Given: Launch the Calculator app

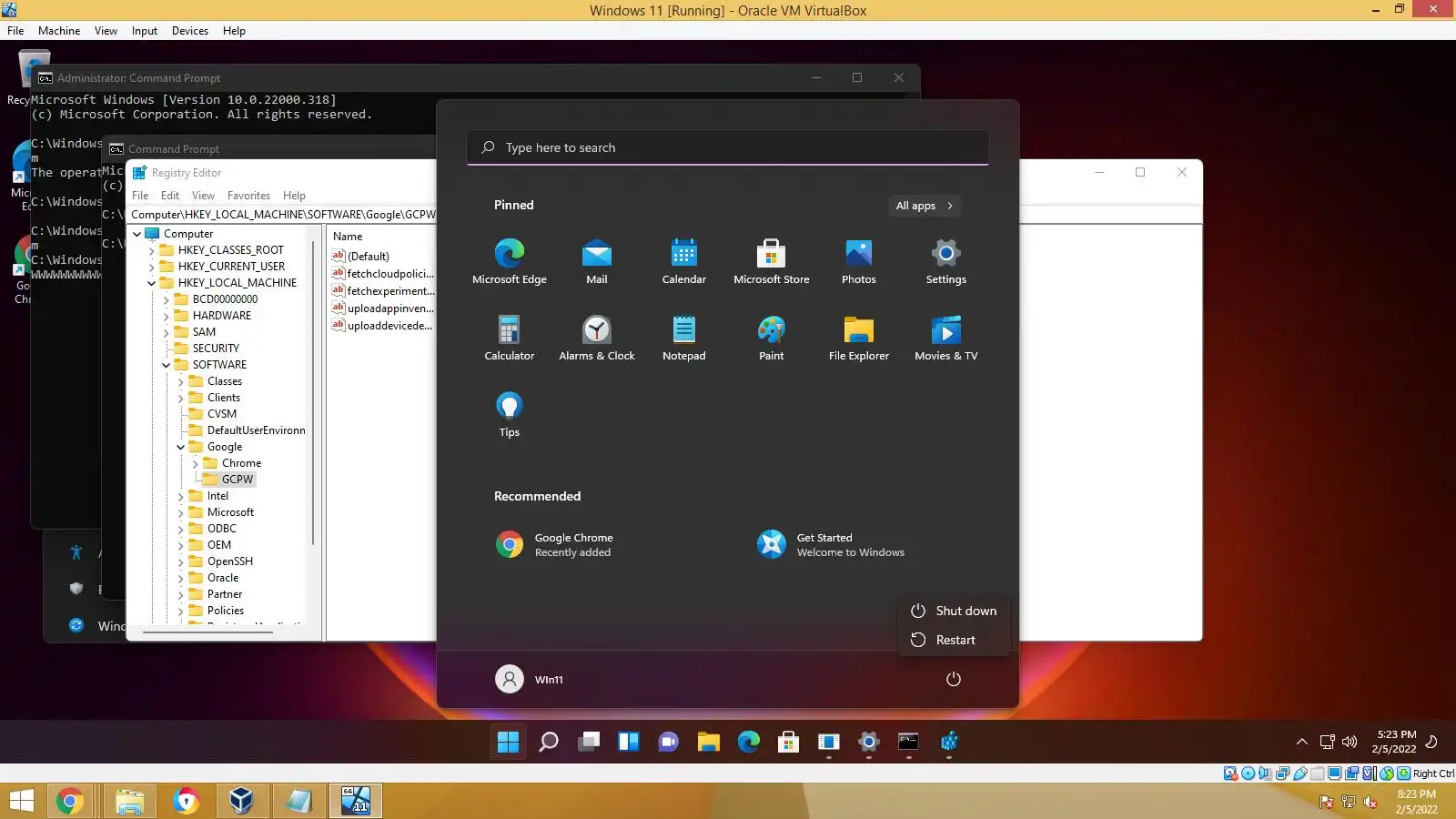Looking at the screenshot, I should [x=510, y=338].
